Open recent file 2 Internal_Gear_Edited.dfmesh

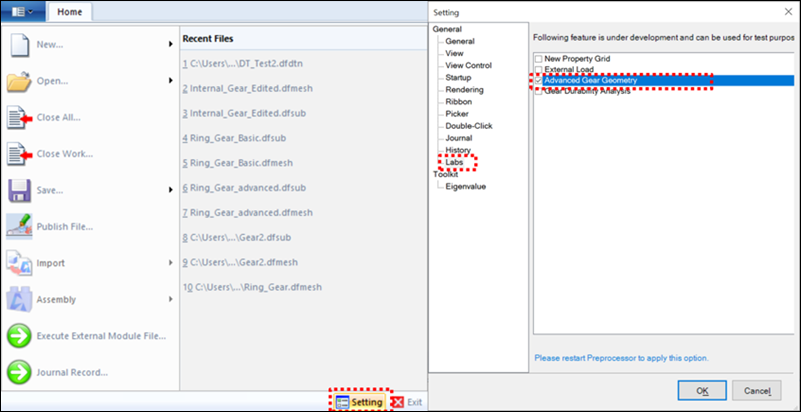coord(248,88)
